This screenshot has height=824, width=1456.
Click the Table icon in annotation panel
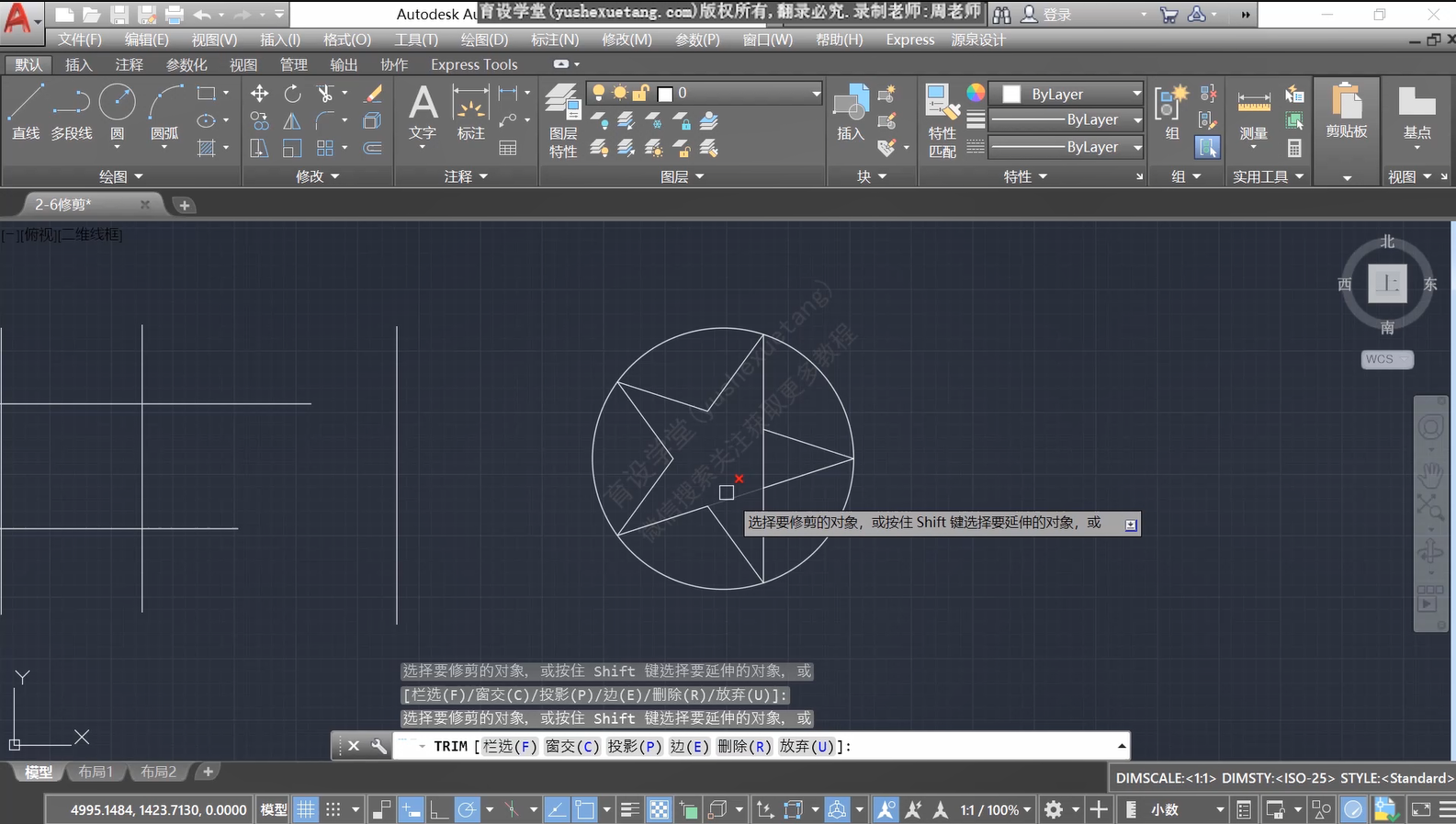point(508,148)
